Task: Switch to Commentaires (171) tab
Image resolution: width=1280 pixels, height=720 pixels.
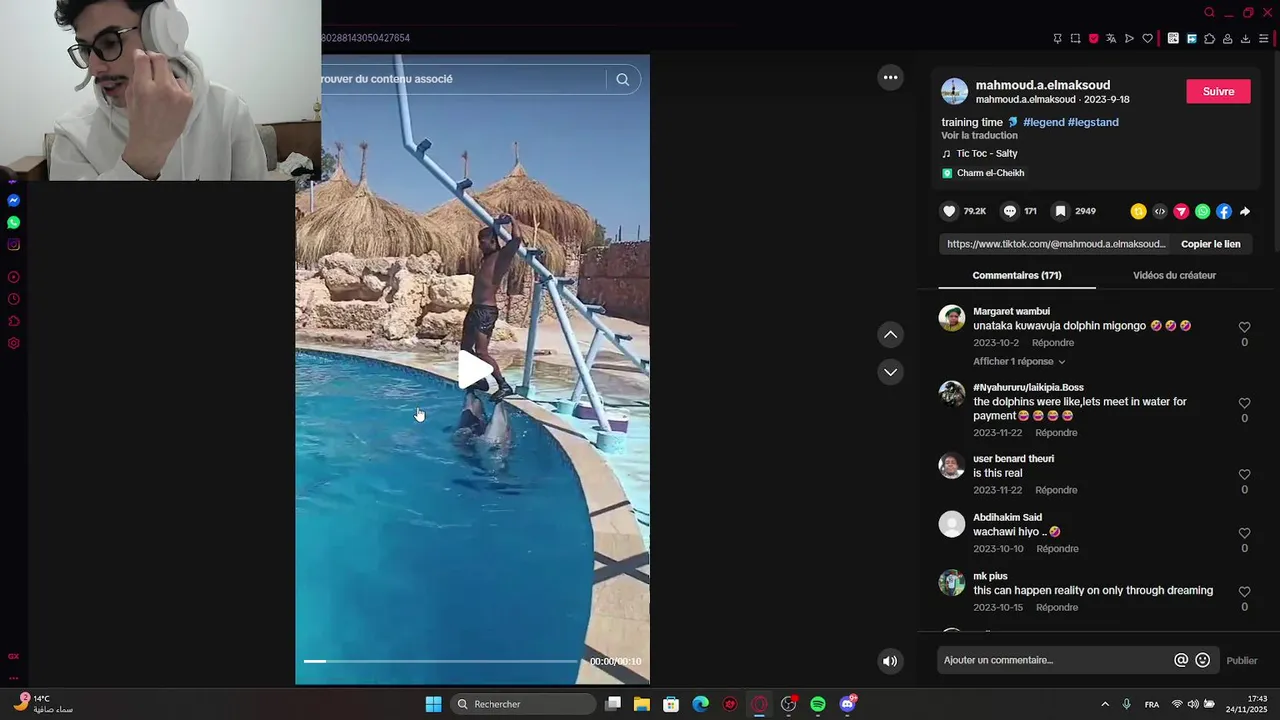Action: click(x=1017, y=275)
